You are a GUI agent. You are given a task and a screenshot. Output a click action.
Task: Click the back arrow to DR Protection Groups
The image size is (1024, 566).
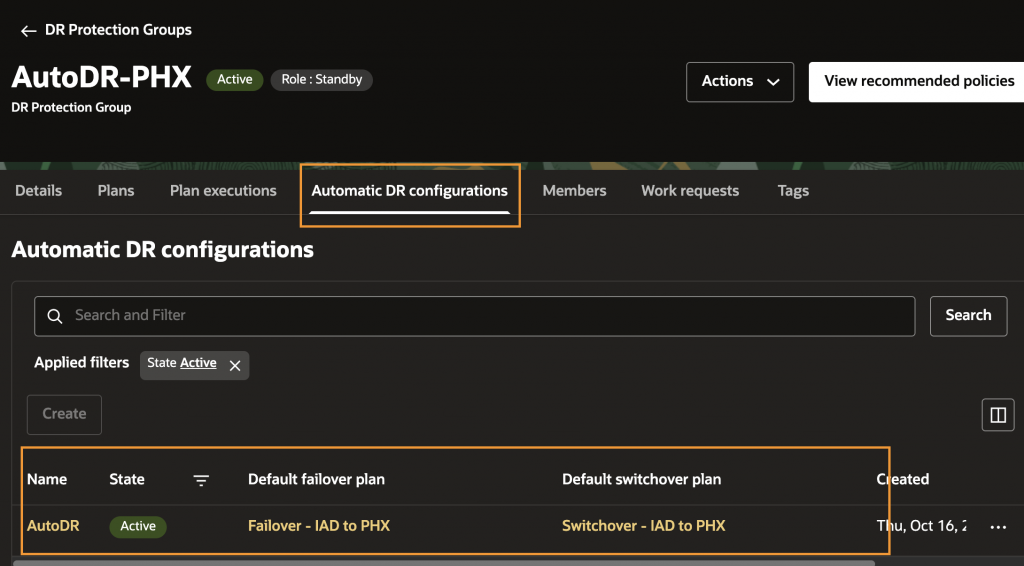click(x=28, y=31)
